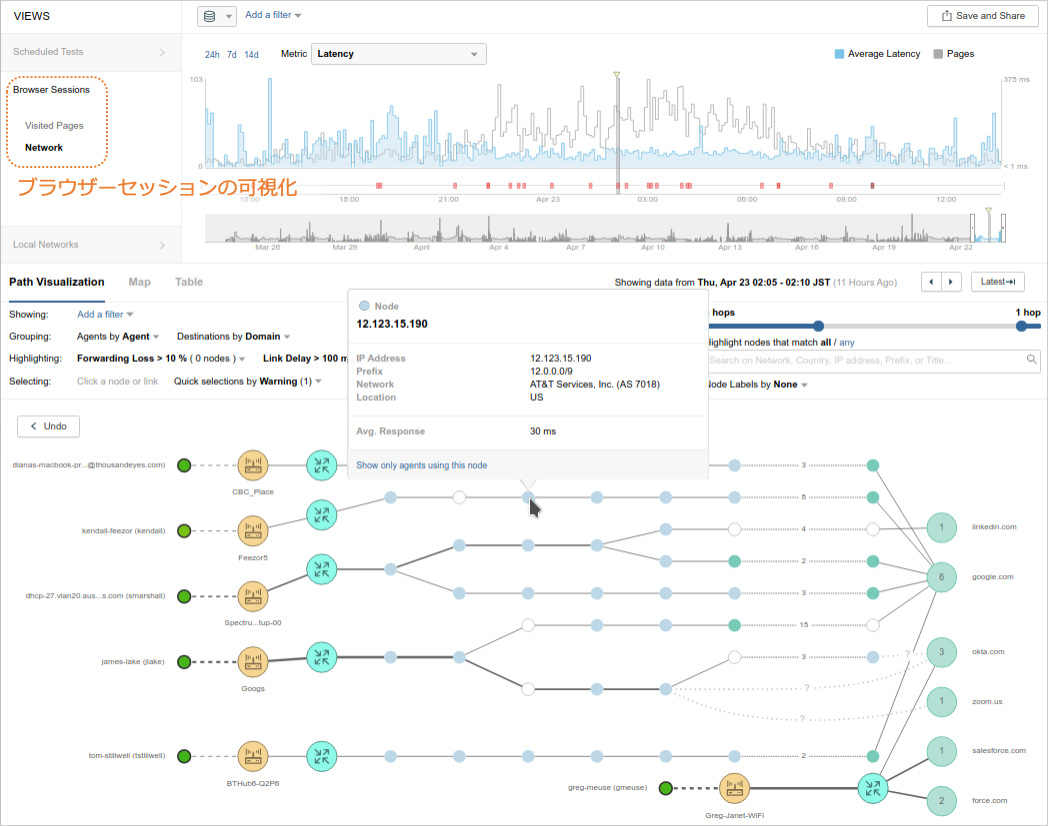
Task: Go to previous time interval arrow
Action: pos(930,282)
